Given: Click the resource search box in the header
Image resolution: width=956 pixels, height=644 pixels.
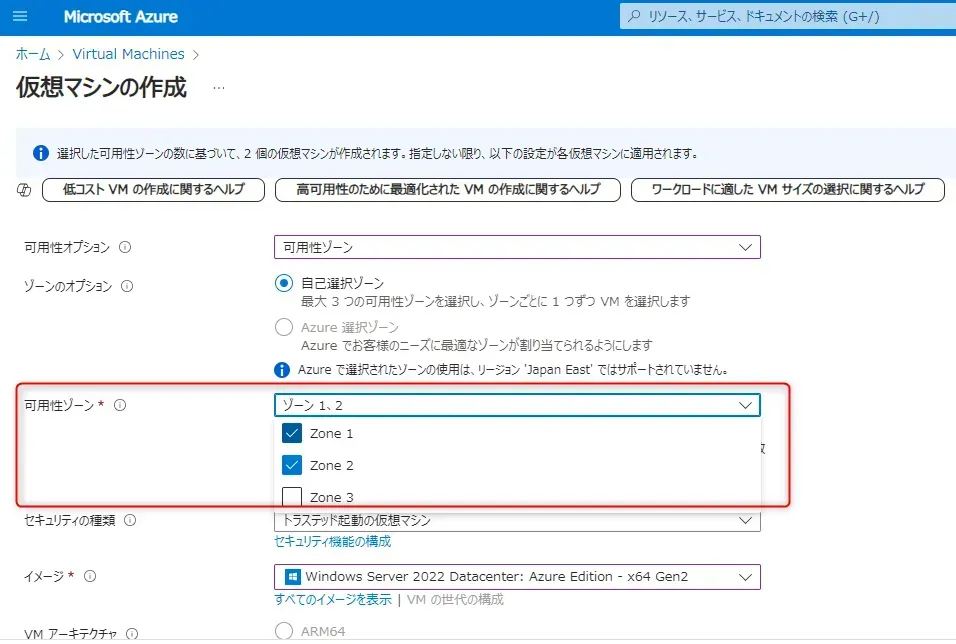Looking at the screenshot, I should pyautogui.click(x=780, y=17).
